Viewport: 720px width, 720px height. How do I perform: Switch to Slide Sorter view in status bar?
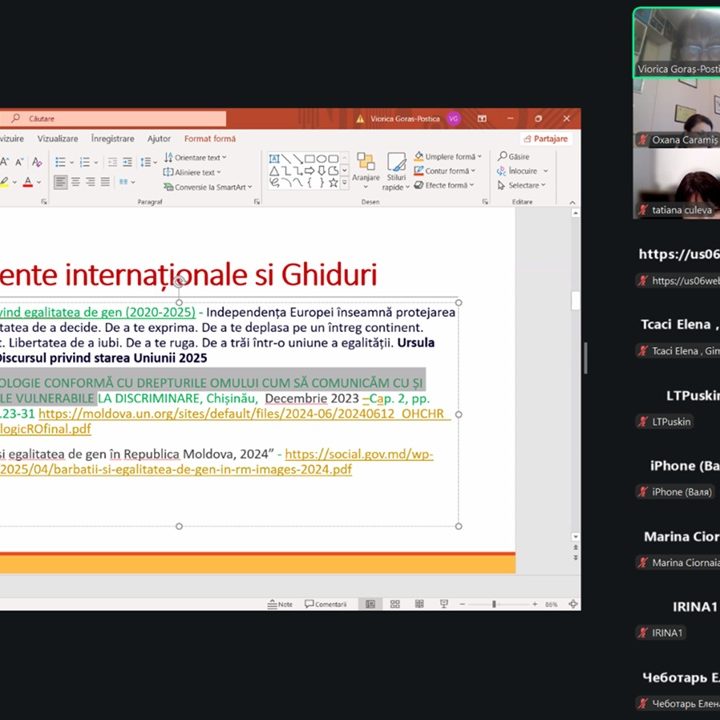coord(394,604)
